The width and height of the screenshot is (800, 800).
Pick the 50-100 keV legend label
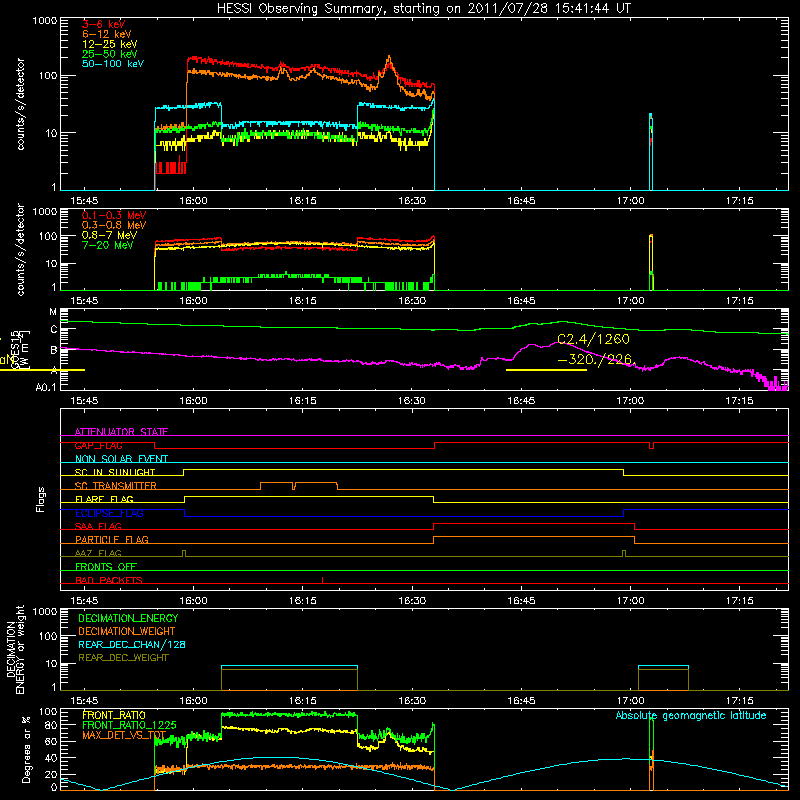tap(113, 64)
